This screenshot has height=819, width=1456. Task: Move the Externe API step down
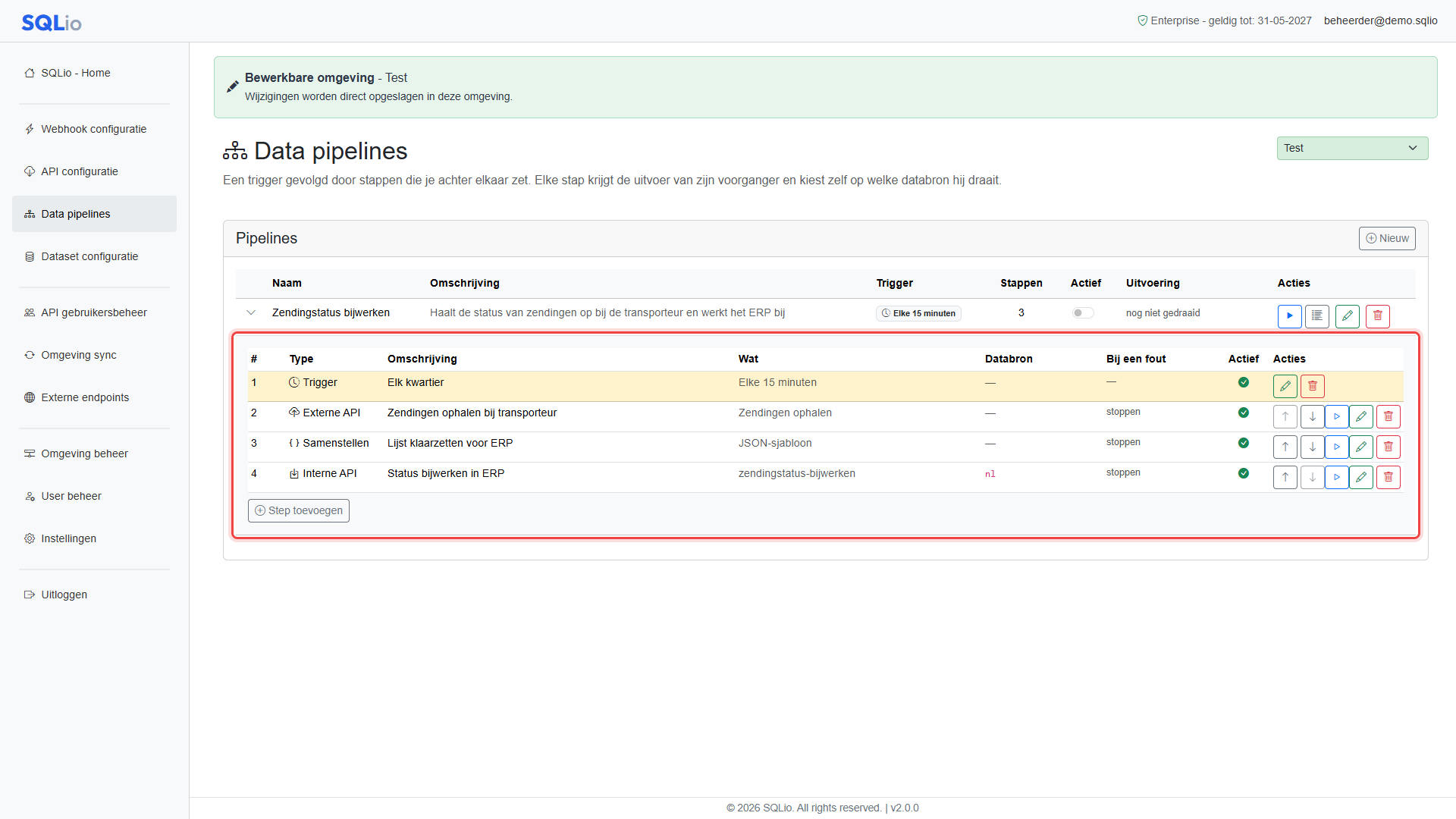pos(1312,416)
